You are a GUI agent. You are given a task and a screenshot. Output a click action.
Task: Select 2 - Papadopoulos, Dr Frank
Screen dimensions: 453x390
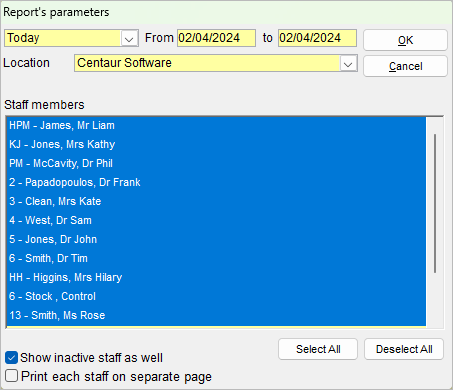point(216,183)
